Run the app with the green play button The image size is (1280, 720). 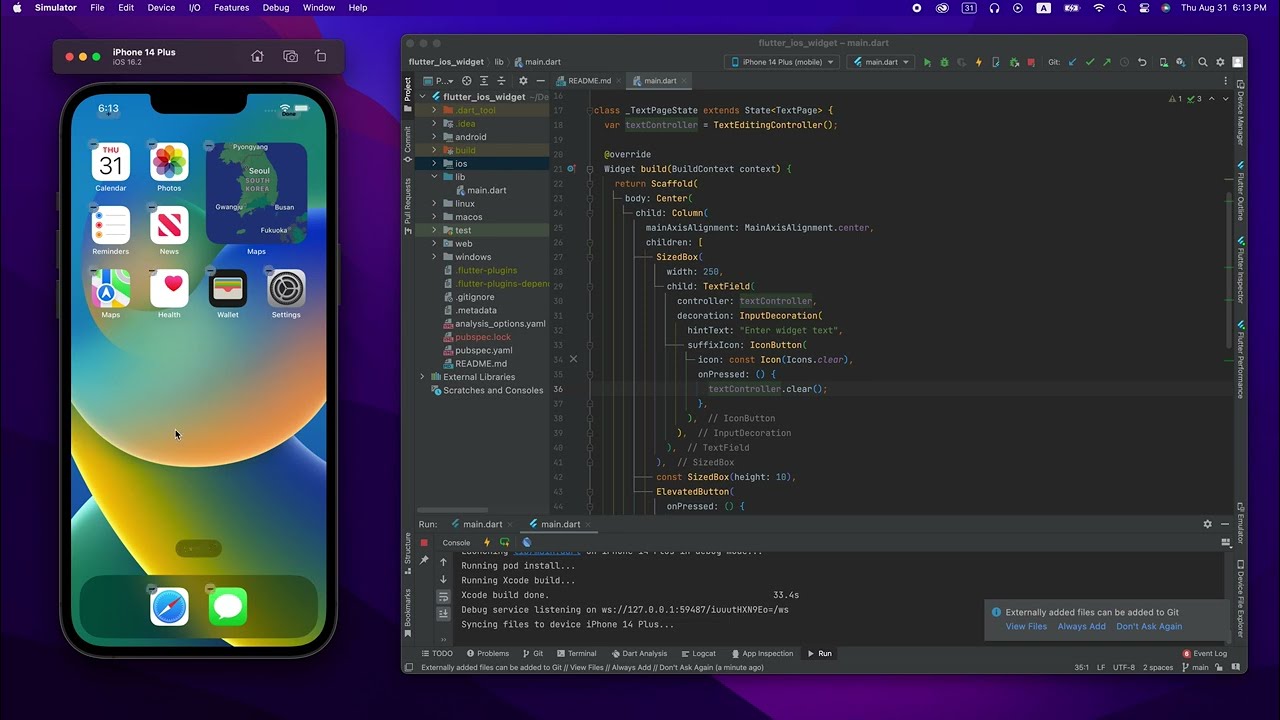point(927,62)
